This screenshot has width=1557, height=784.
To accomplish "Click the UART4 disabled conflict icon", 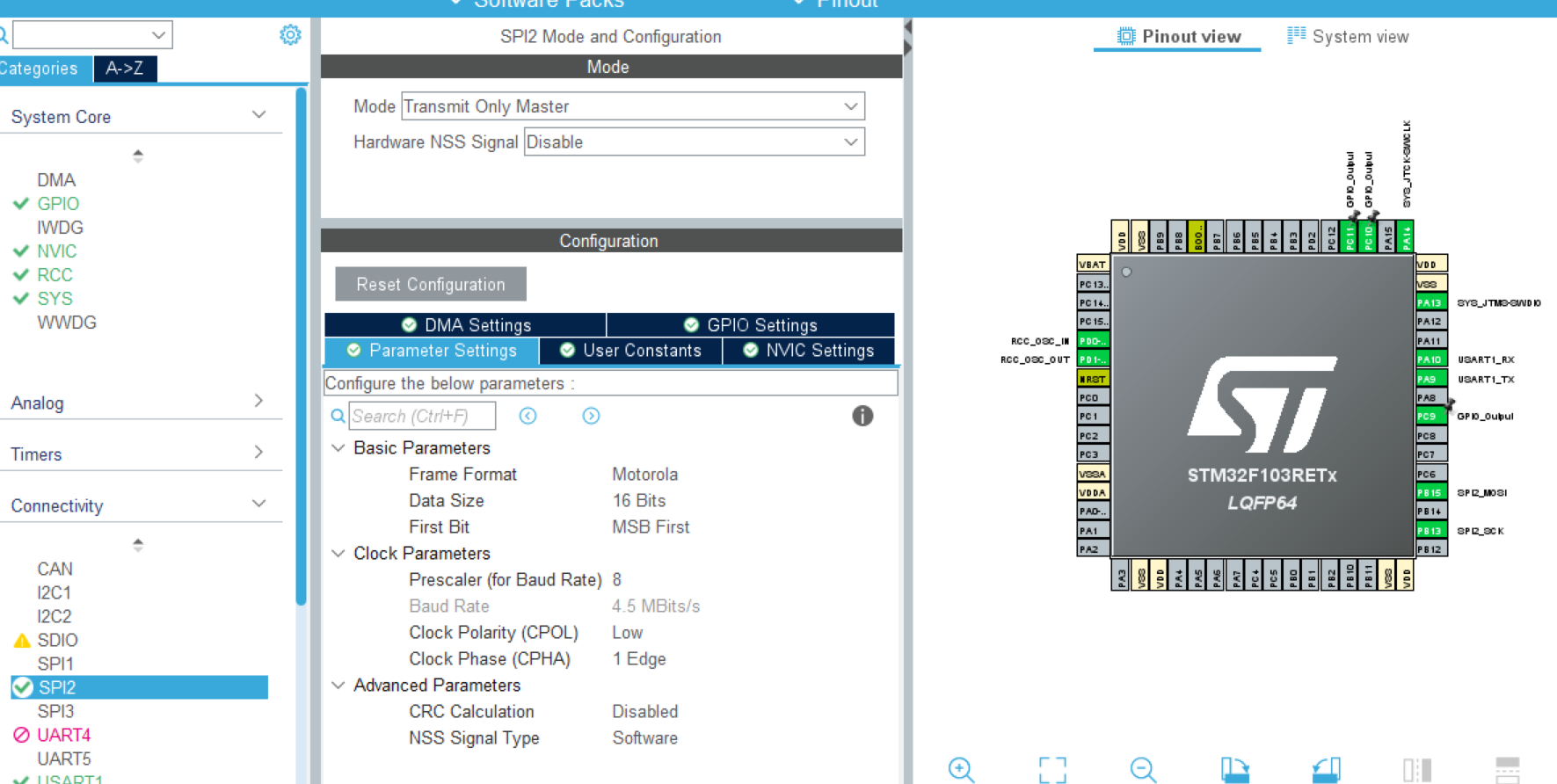I will (22, 735).
